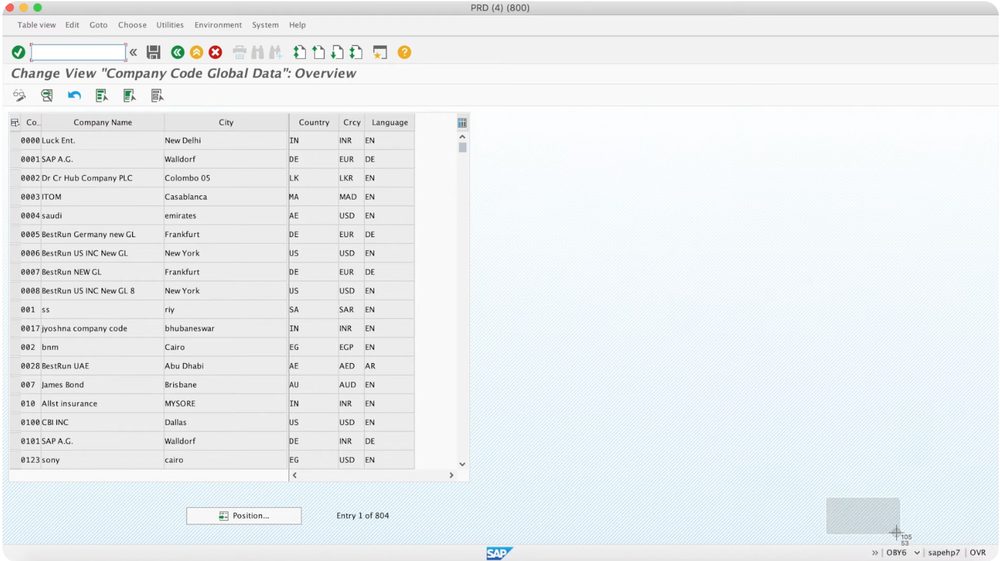Click the blue Undo arrow icon
This screenshot has height=561, width=1000.
(74, 96)
